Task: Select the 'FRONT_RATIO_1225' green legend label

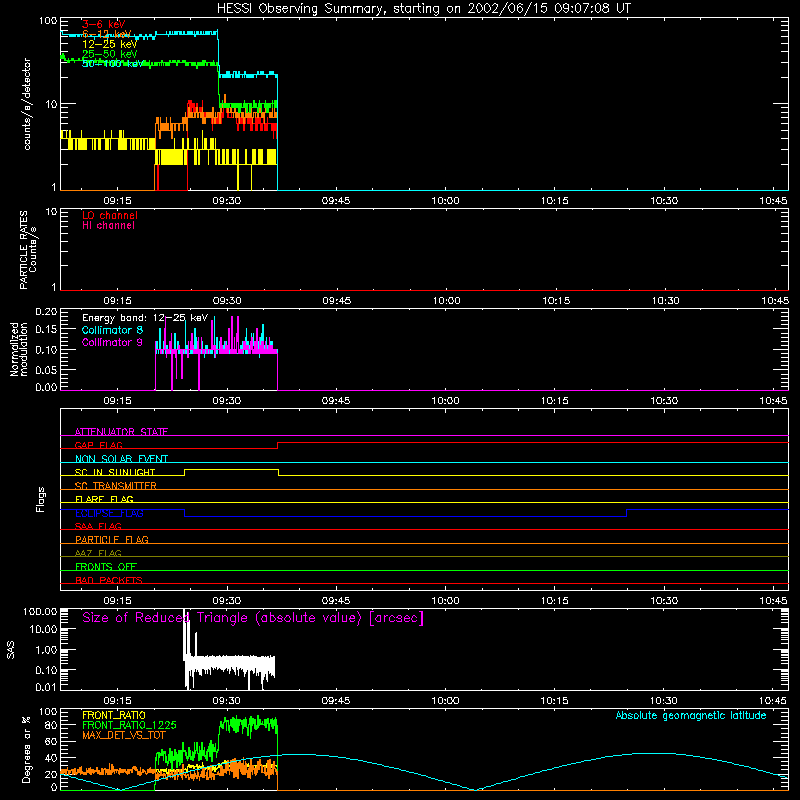Action: [129, 725]
